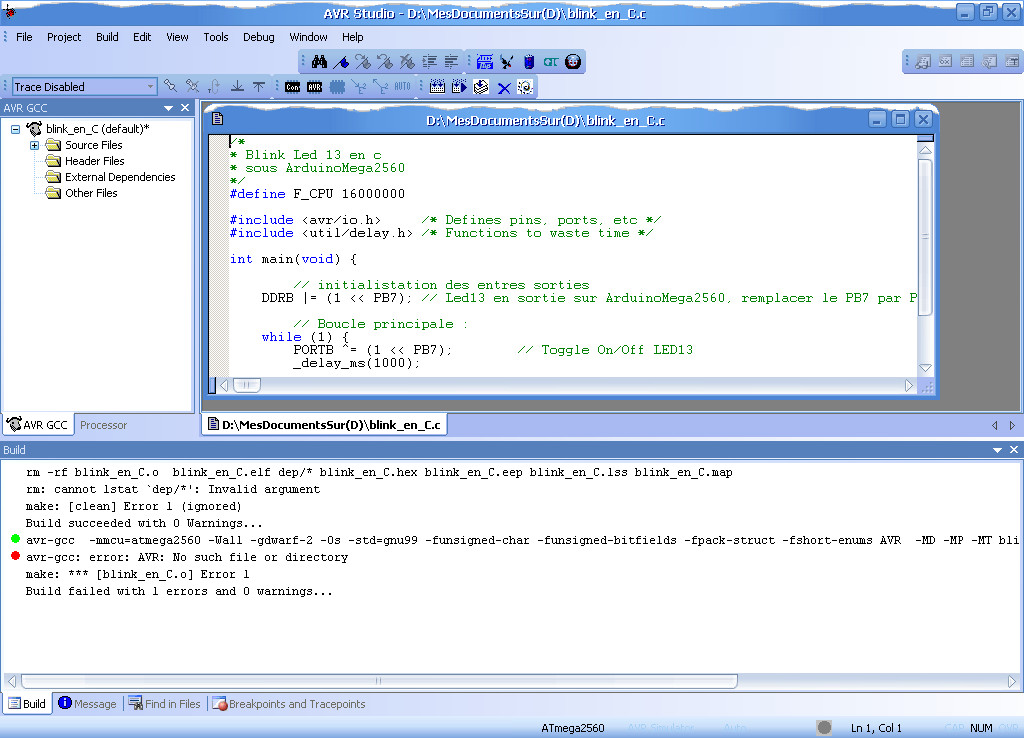Click the build output horizontal scrollbar
This screenshot has height=738, width=1024.
pos(378,681)
